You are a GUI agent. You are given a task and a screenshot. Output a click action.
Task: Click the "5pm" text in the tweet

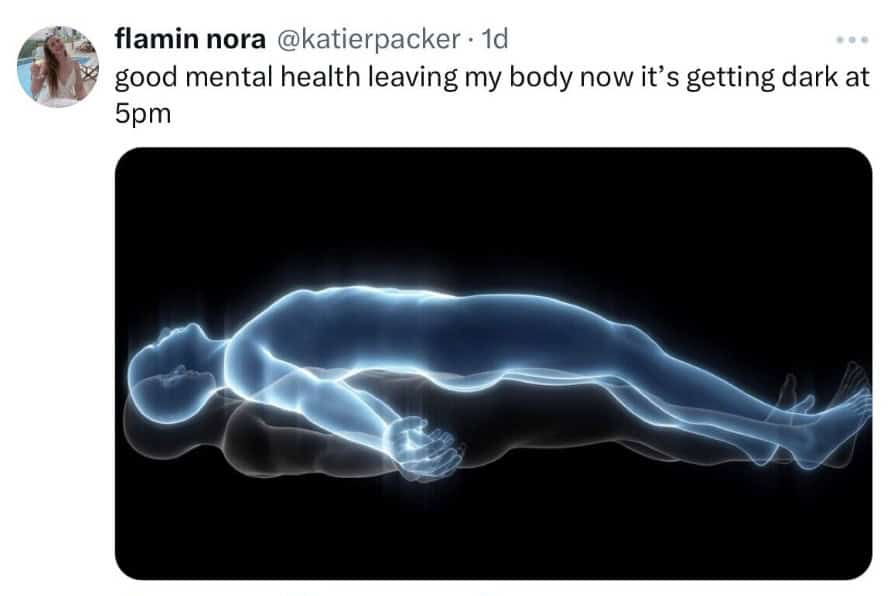click(142, 114)
